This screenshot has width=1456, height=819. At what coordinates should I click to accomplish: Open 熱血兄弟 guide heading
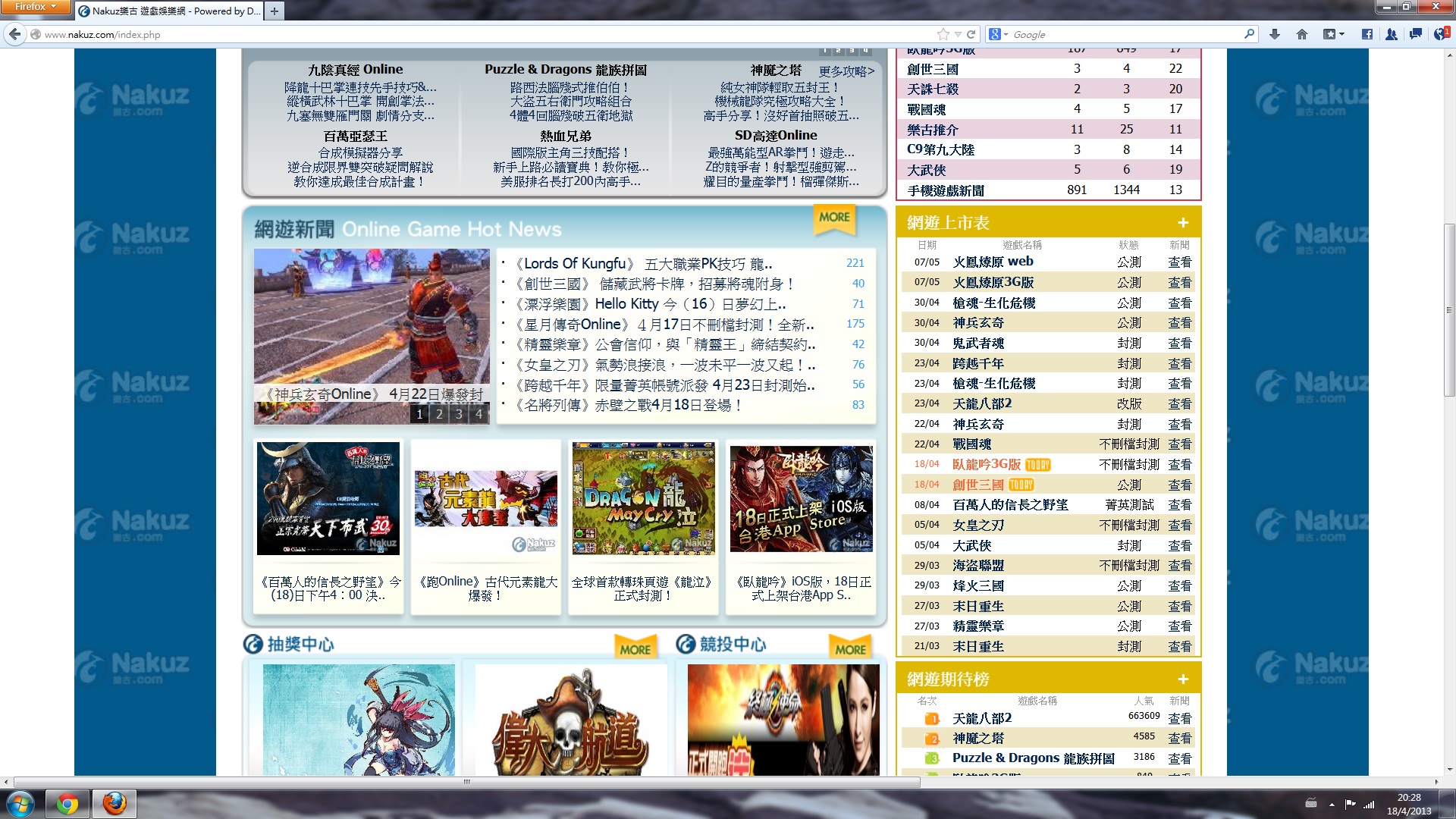[566, 136]
